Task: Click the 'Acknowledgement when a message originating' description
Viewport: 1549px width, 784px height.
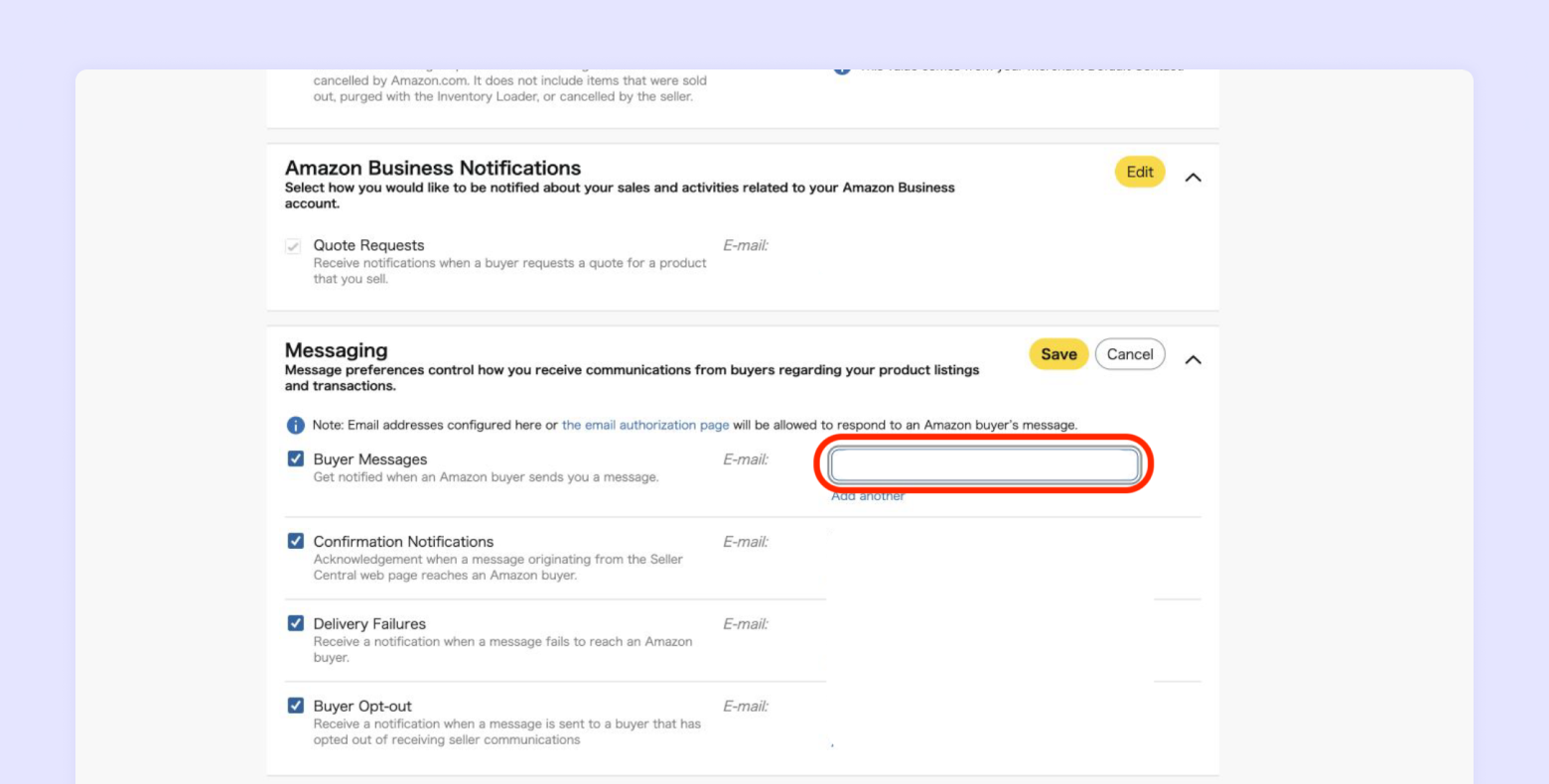Action: tap(498, 567)
